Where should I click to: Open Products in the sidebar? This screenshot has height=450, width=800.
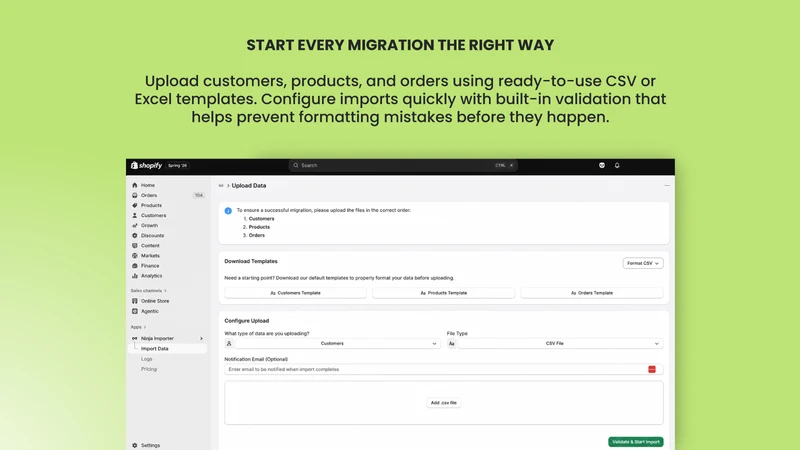(151, 205)
